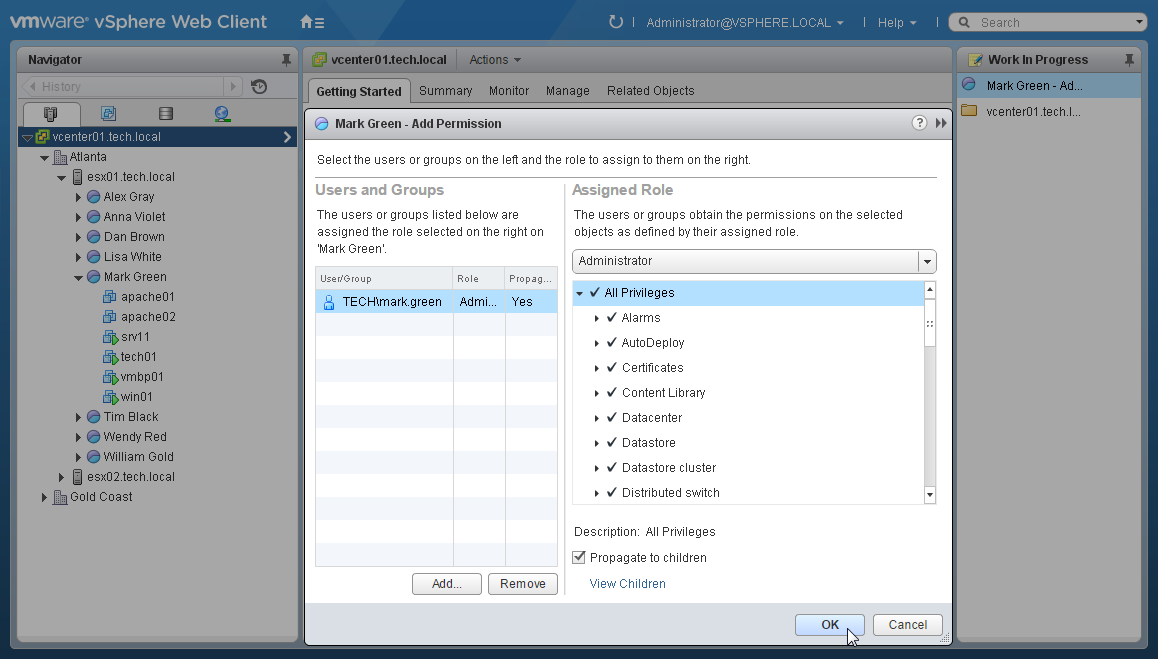Open the vSphere home menu icon
This screenshot has width=1158, height=659.
pyautogui.click(x=312, y=22)
